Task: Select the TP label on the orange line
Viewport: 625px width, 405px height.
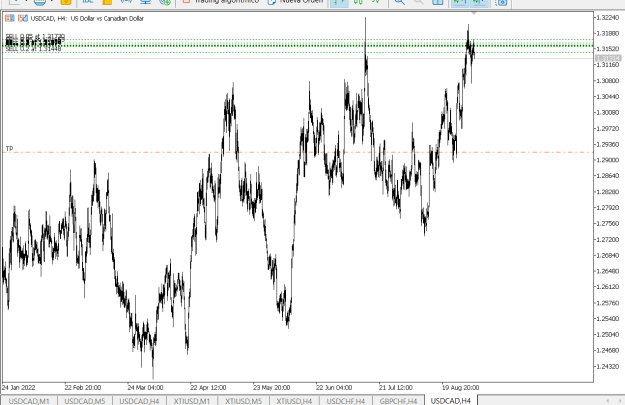Action: click(10, 149)
